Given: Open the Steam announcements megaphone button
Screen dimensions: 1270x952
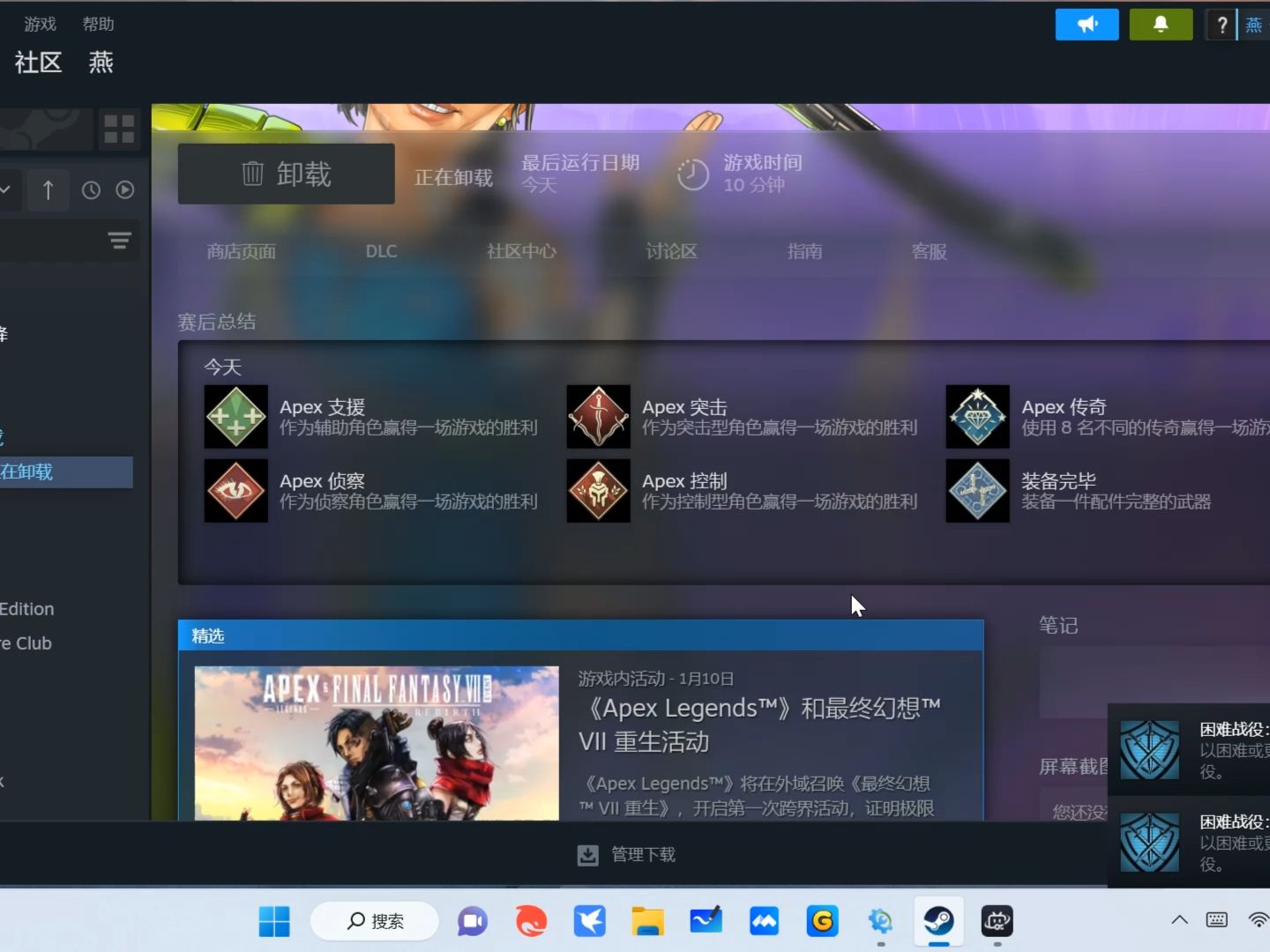Looking at the screenshot, I should pos(1087,25).
